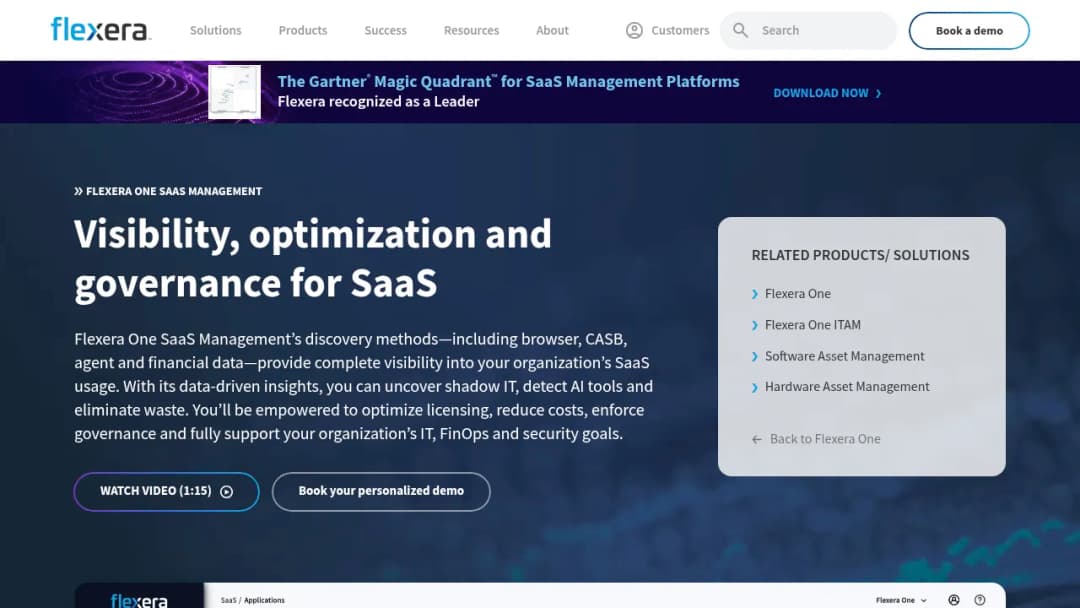Click the Customers user profile icon

634,30
